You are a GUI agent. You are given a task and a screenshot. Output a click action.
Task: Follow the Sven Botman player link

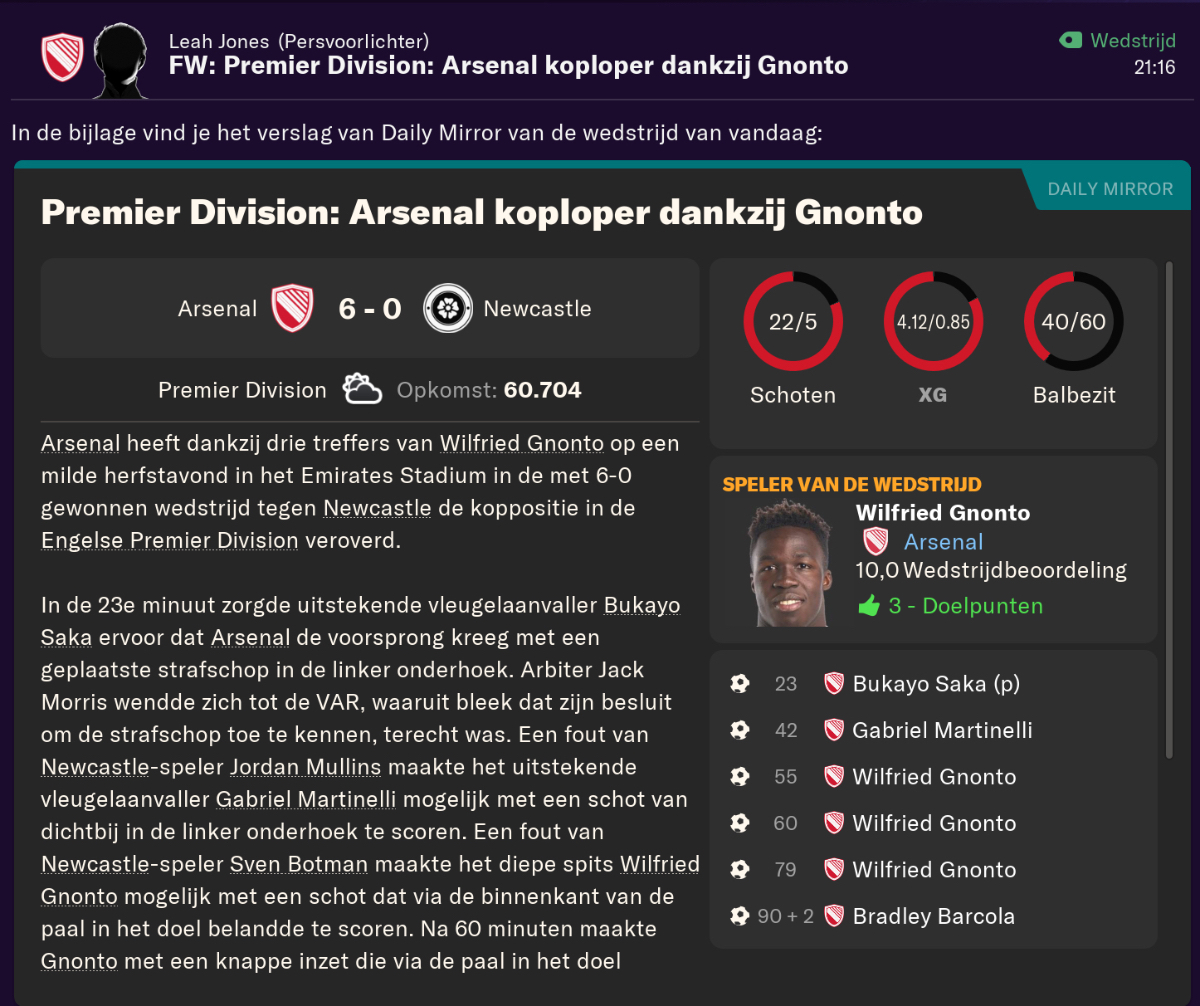click(x=299, y=864)
